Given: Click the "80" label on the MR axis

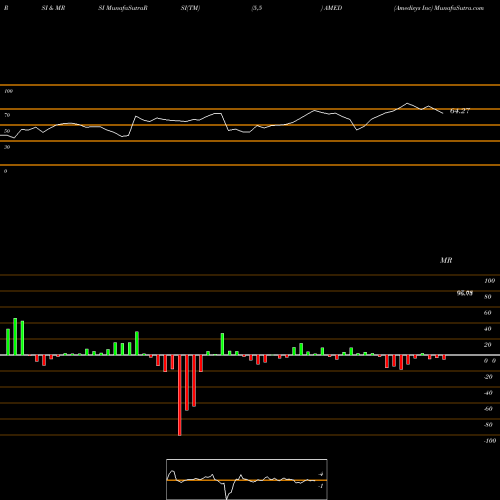Looking at the screenshot, I should (x=488, y=297).
